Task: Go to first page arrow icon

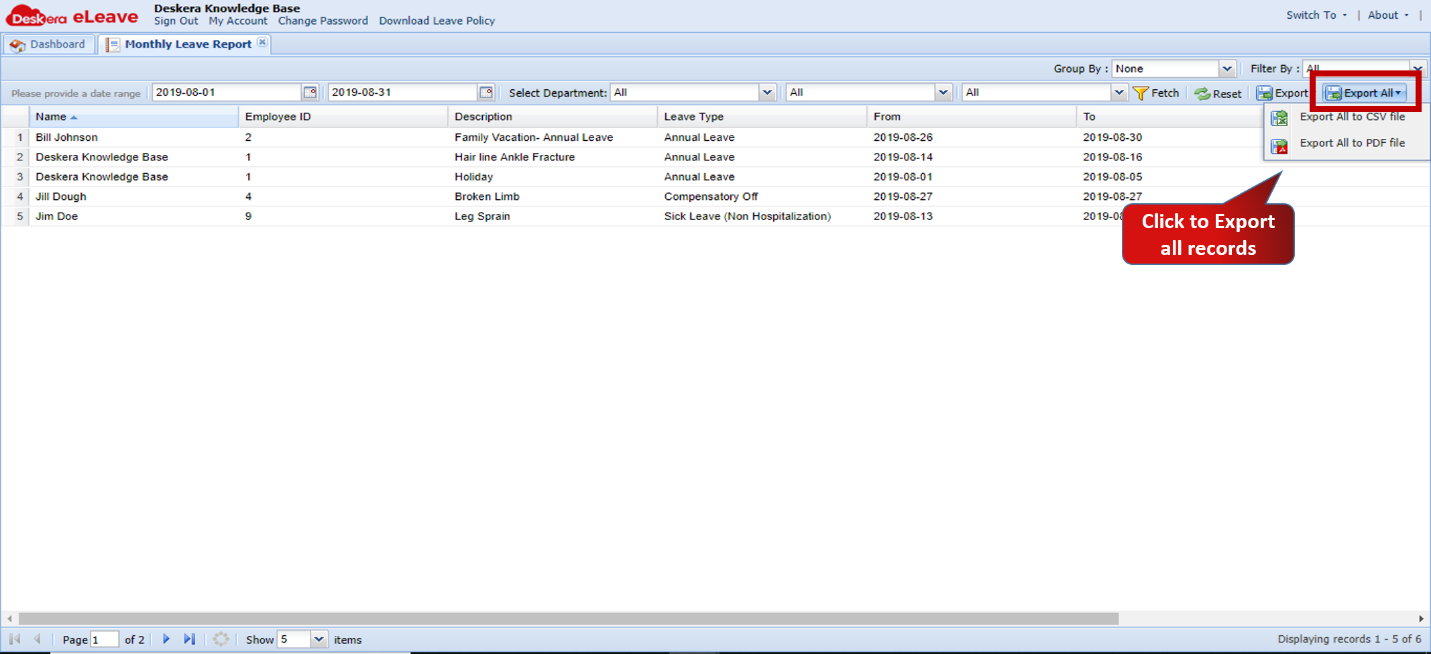Action: 15,639
